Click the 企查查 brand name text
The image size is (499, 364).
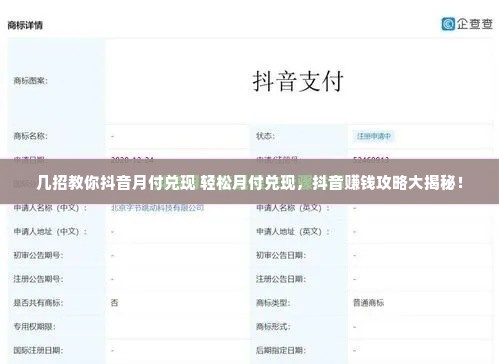pos(475,24)
